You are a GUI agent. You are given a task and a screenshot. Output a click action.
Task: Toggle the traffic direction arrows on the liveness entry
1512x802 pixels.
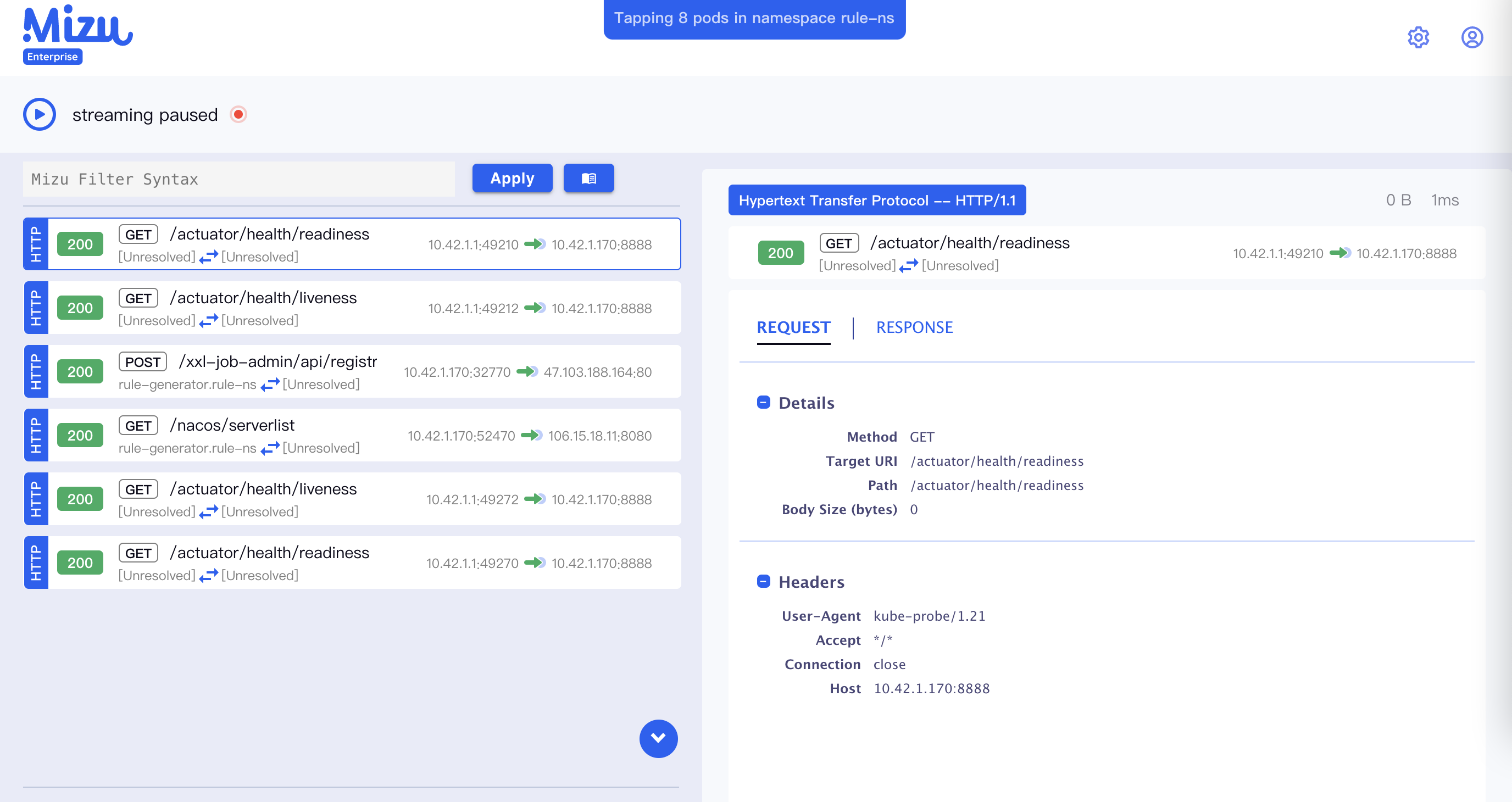coord(208,320)
